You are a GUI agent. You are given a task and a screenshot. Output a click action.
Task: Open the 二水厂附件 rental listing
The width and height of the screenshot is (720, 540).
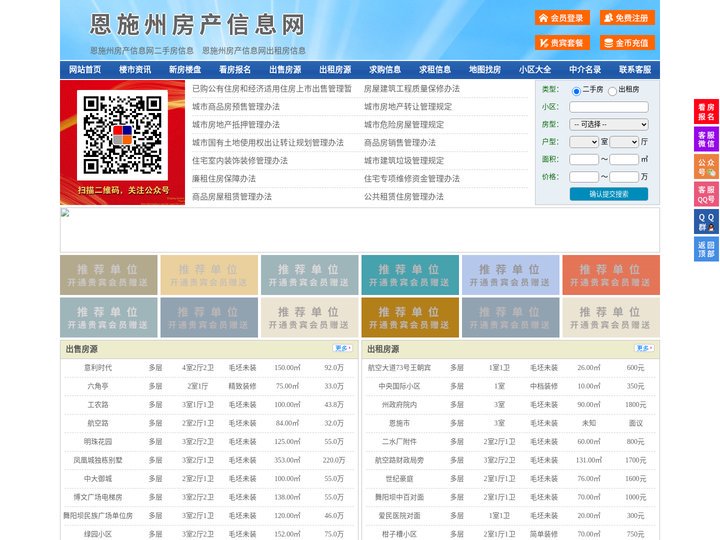[399, 442]
